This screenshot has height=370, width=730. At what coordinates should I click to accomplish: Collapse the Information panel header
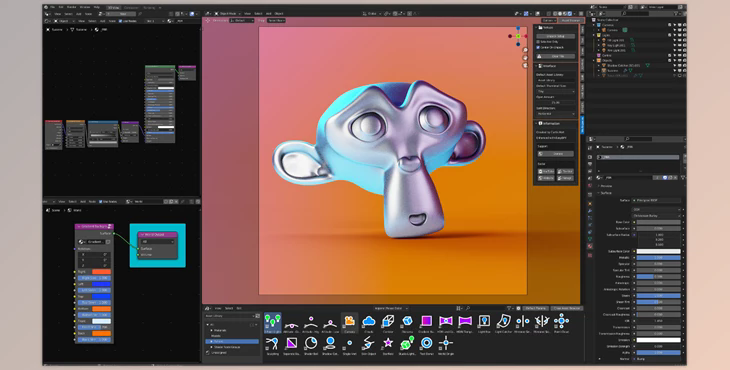pos(556,123)
